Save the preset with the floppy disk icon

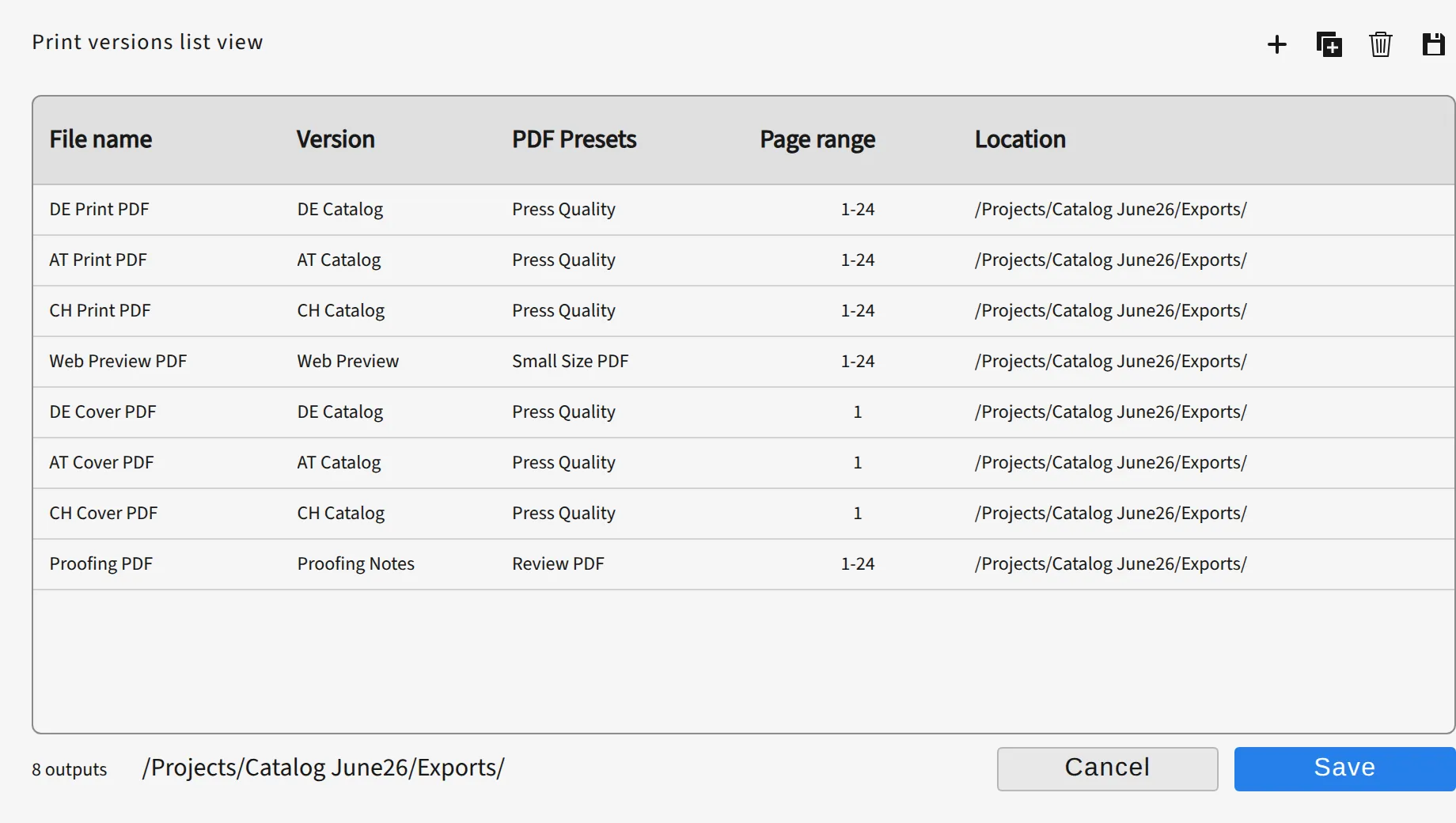click(1433, 44)
